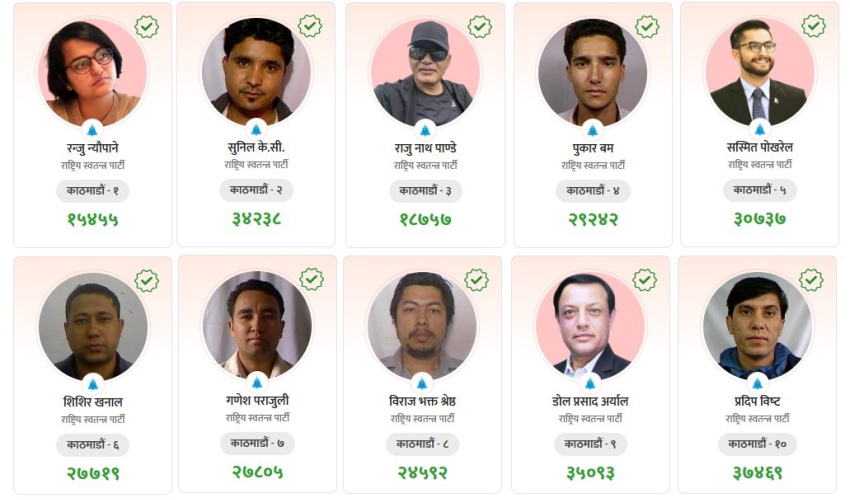The height and width of the screenshot is (500, 850).
Task: Click the green check badge on सुनिल के.सी. card
Action: [x=310, y=25]
